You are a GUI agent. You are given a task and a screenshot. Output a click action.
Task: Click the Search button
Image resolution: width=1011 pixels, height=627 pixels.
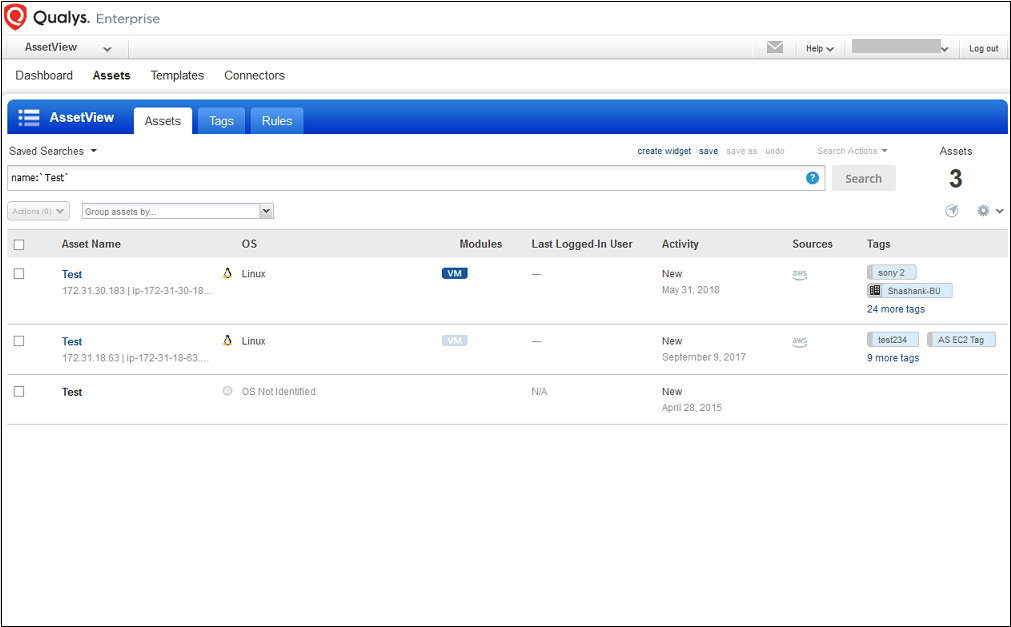(x=862, y=177)
